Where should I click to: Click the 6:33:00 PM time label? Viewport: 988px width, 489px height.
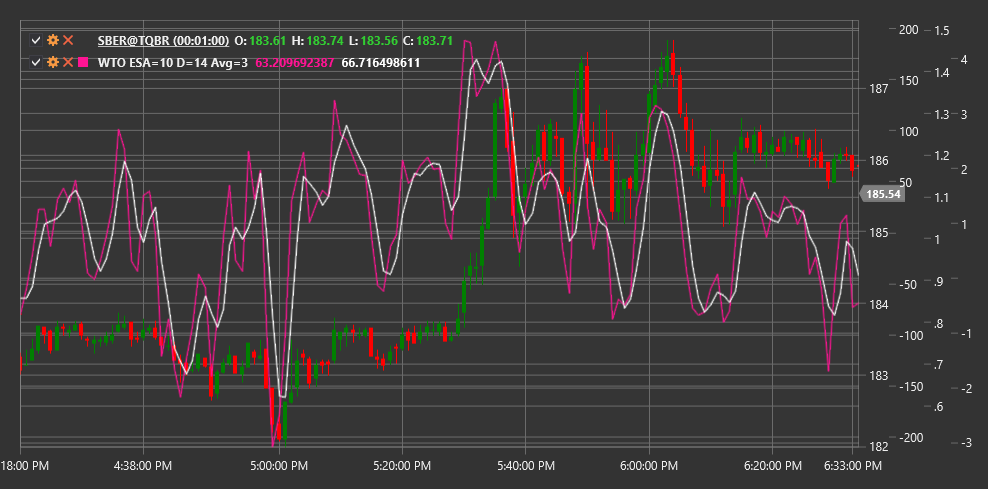(x=853, y=466)
